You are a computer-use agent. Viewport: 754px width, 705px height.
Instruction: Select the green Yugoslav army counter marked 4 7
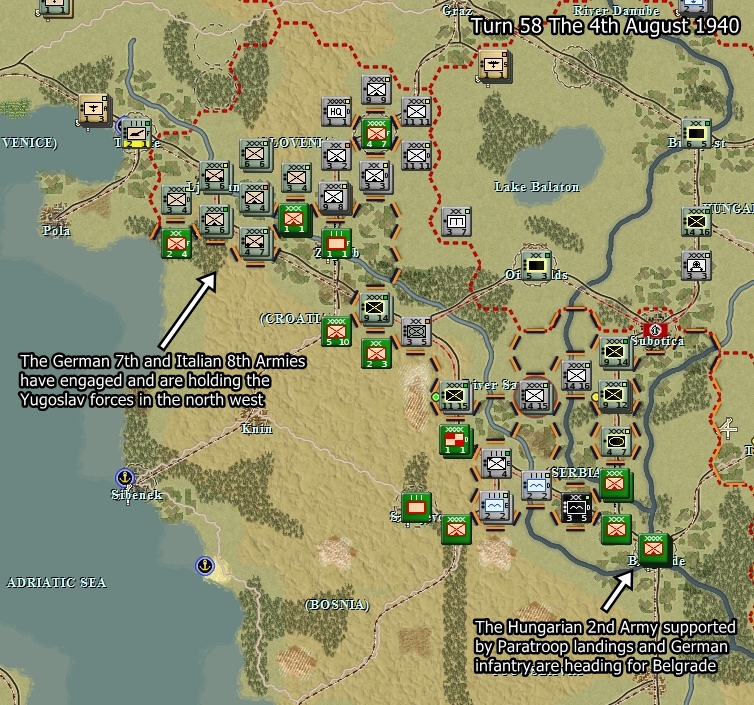tap(376, 133)
